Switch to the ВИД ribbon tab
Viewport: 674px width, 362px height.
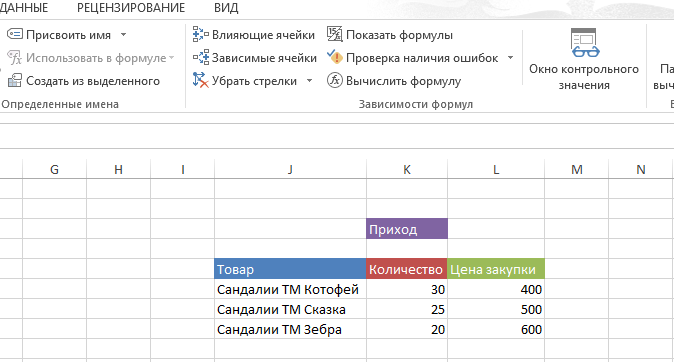pos(226,8)
